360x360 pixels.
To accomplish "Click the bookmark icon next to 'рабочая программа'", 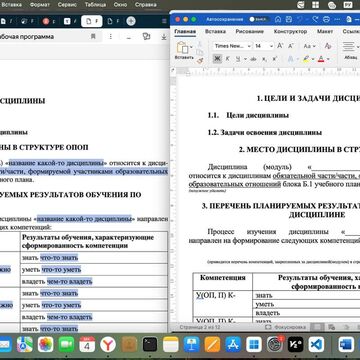I will pyautogui.click(x=93, y=36).
